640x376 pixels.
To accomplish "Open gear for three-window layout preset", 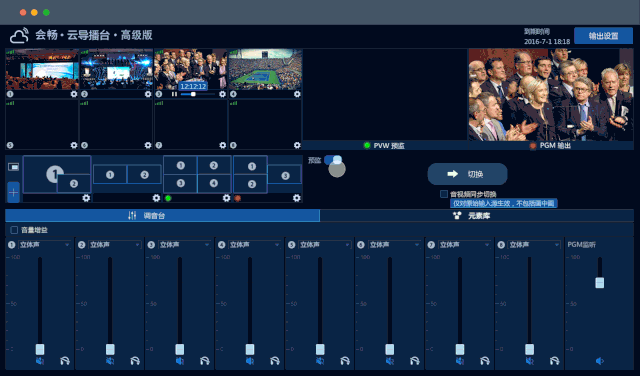I will [297, 198].
